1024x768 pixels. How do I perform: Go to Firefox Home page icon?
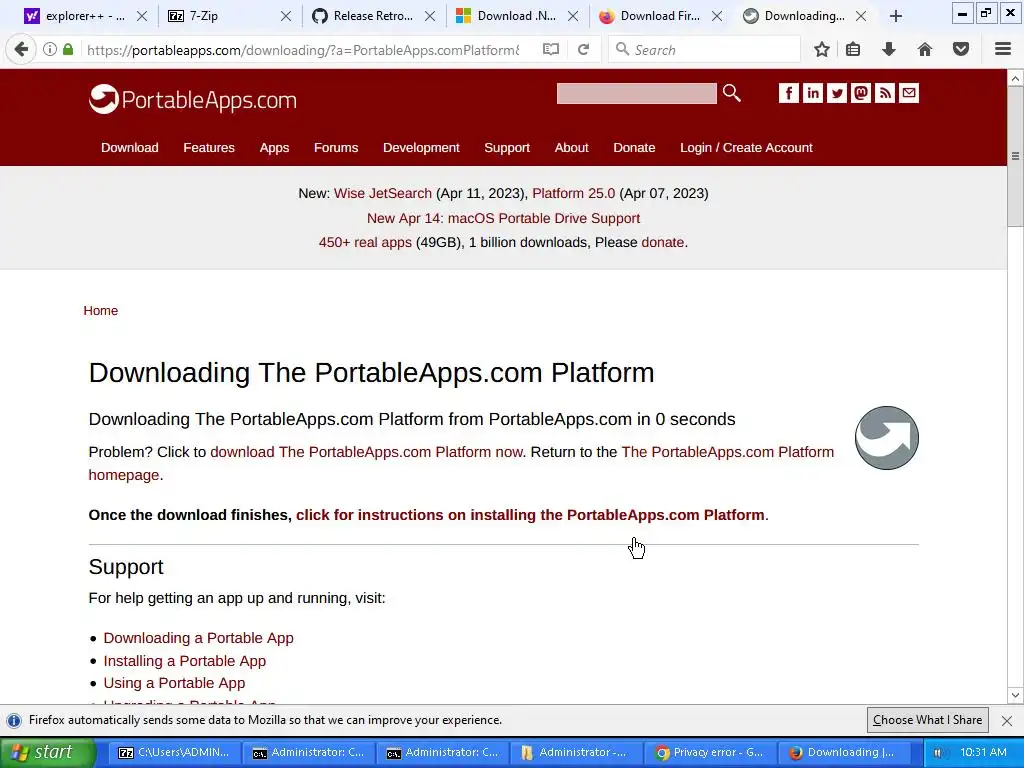tap(924, 50)
